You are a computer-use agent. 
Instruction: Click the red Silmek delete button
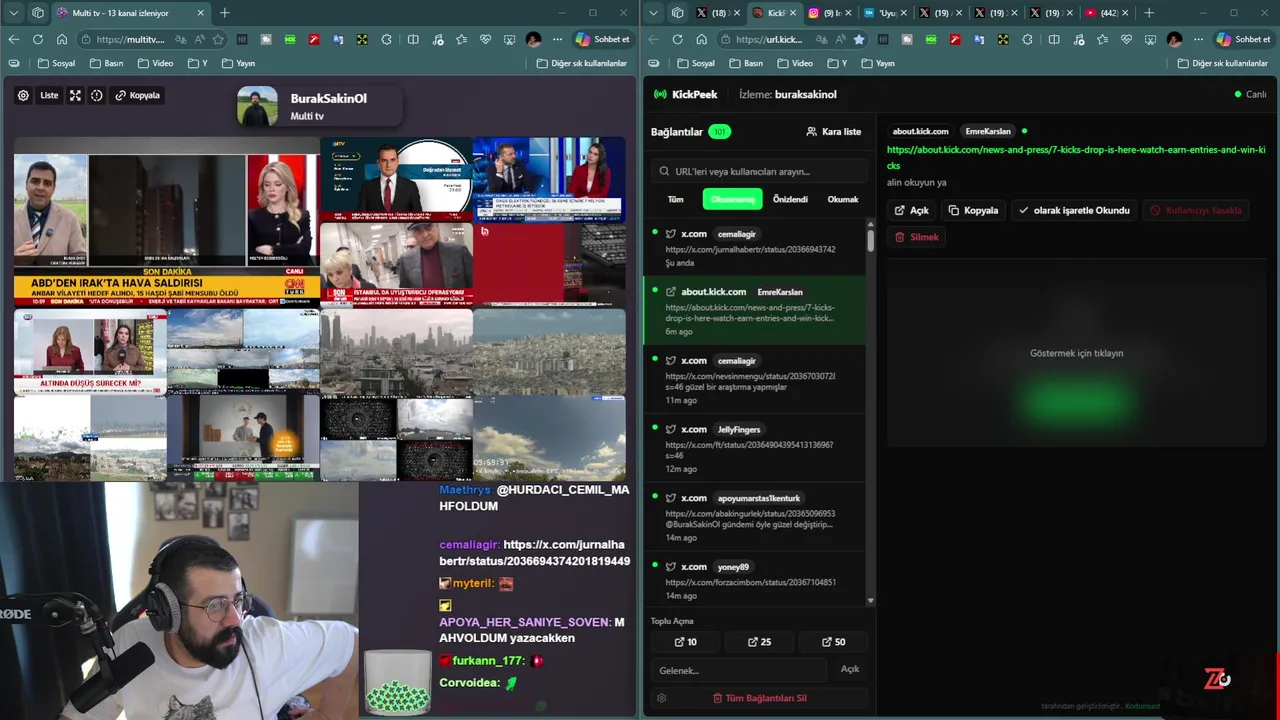(x=917, y=237)
